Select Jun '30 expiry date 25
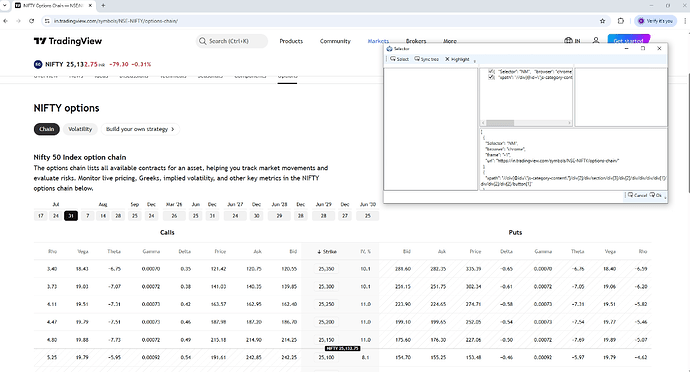The image size is (690, 372). click(x=368, y=216)
